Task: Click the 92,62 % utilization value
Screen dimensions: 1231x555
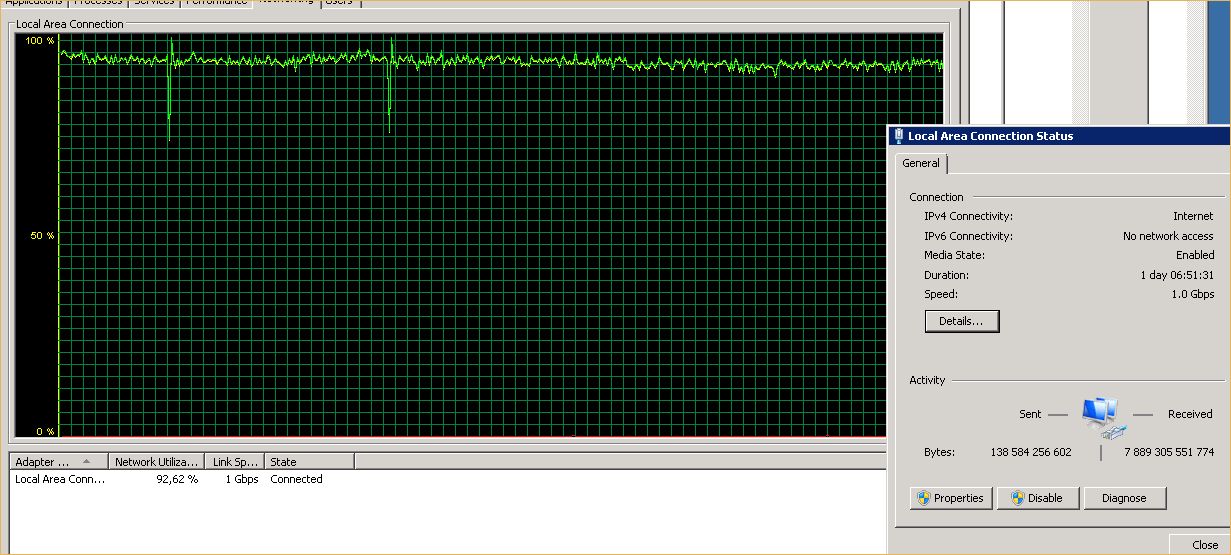Action: (x=176, y=479)
